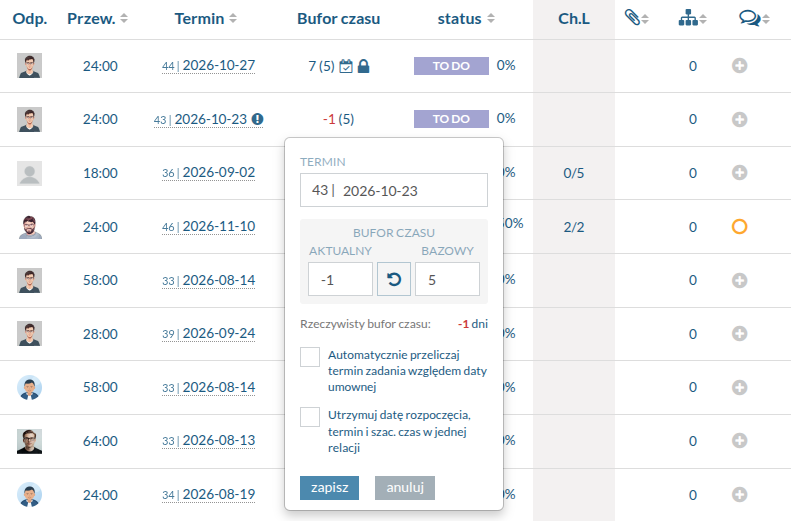Click the blank grey avatar in the 18:00 row
Image resolution: width=791 pixels, height=521 pixels.
pyautogui.click(x=29, y=173)
